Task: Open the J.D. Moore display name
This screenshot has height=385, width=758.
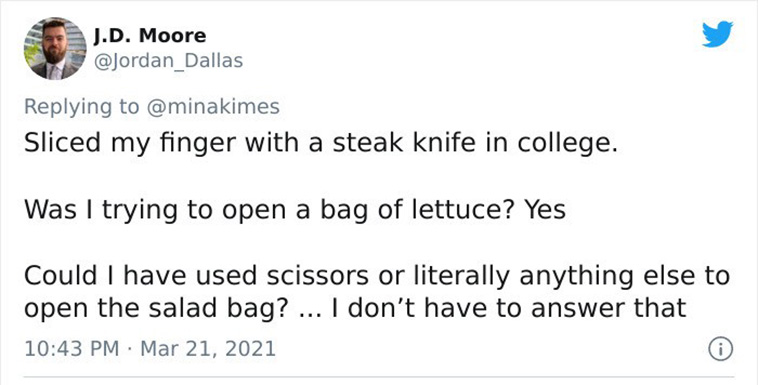Action: [x=149, y=35]
